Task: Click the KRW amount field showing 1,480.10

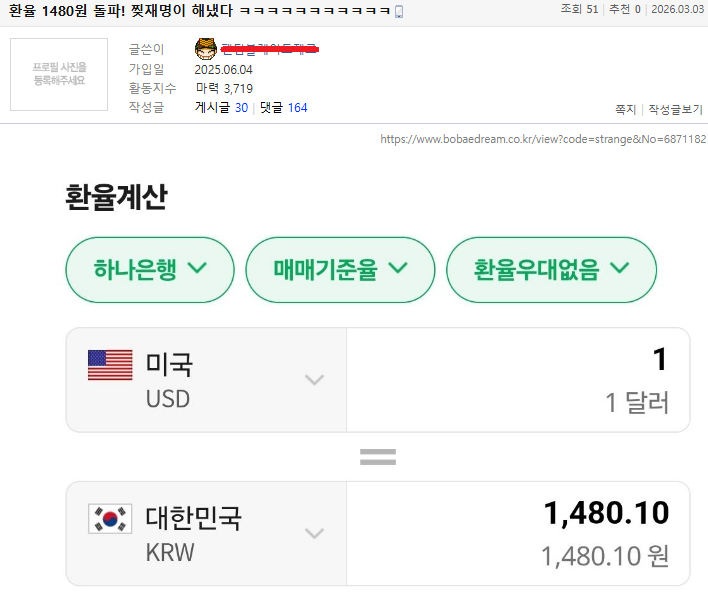Action: [518, 514]
